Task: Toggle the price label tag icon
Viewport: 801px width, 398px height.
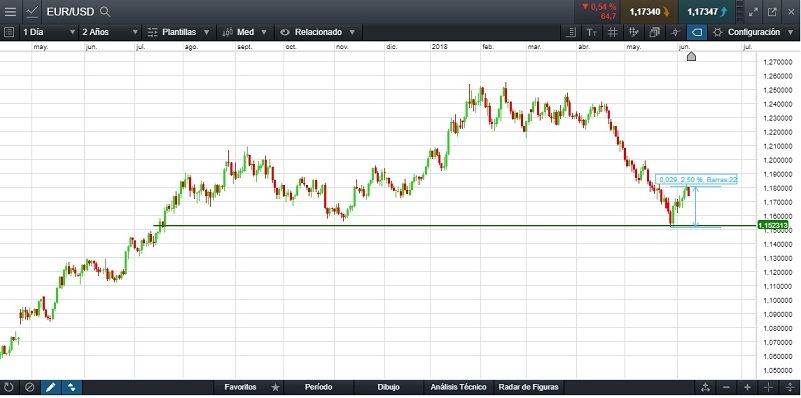Action: pos(696,32)
